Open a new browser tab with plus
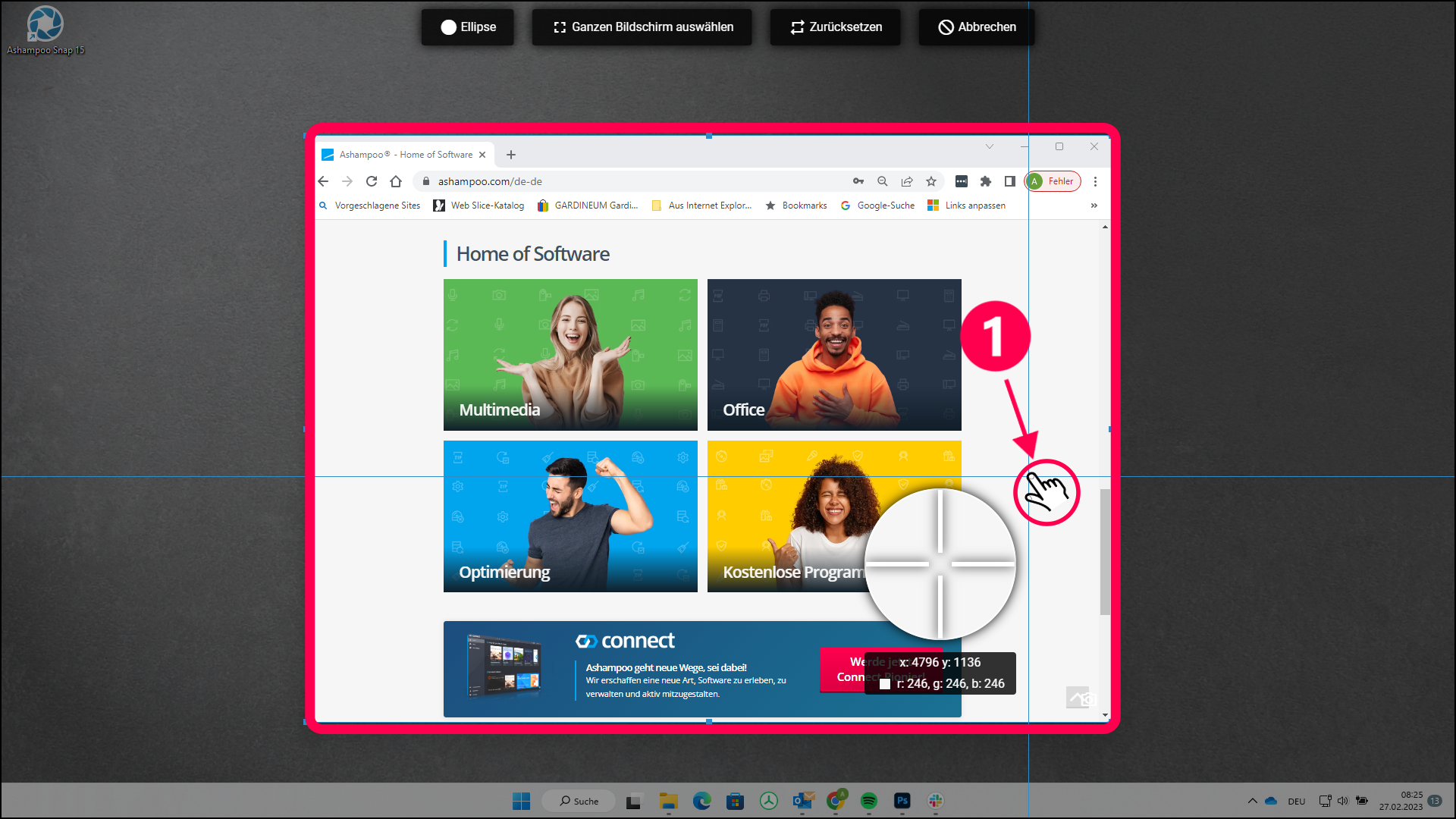1456x819 pixels. pos(511,155)
